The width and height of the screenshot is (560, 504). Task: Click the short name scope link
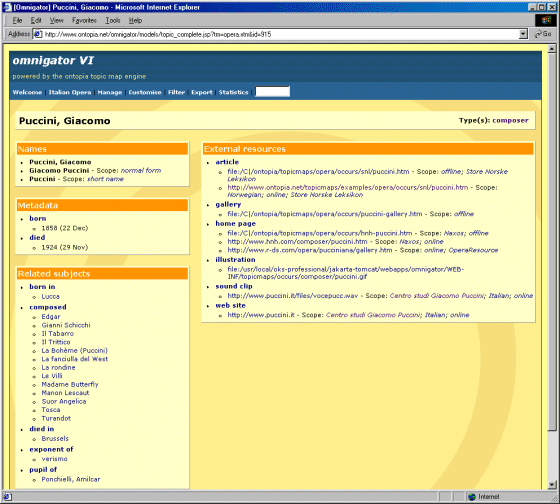105,179
